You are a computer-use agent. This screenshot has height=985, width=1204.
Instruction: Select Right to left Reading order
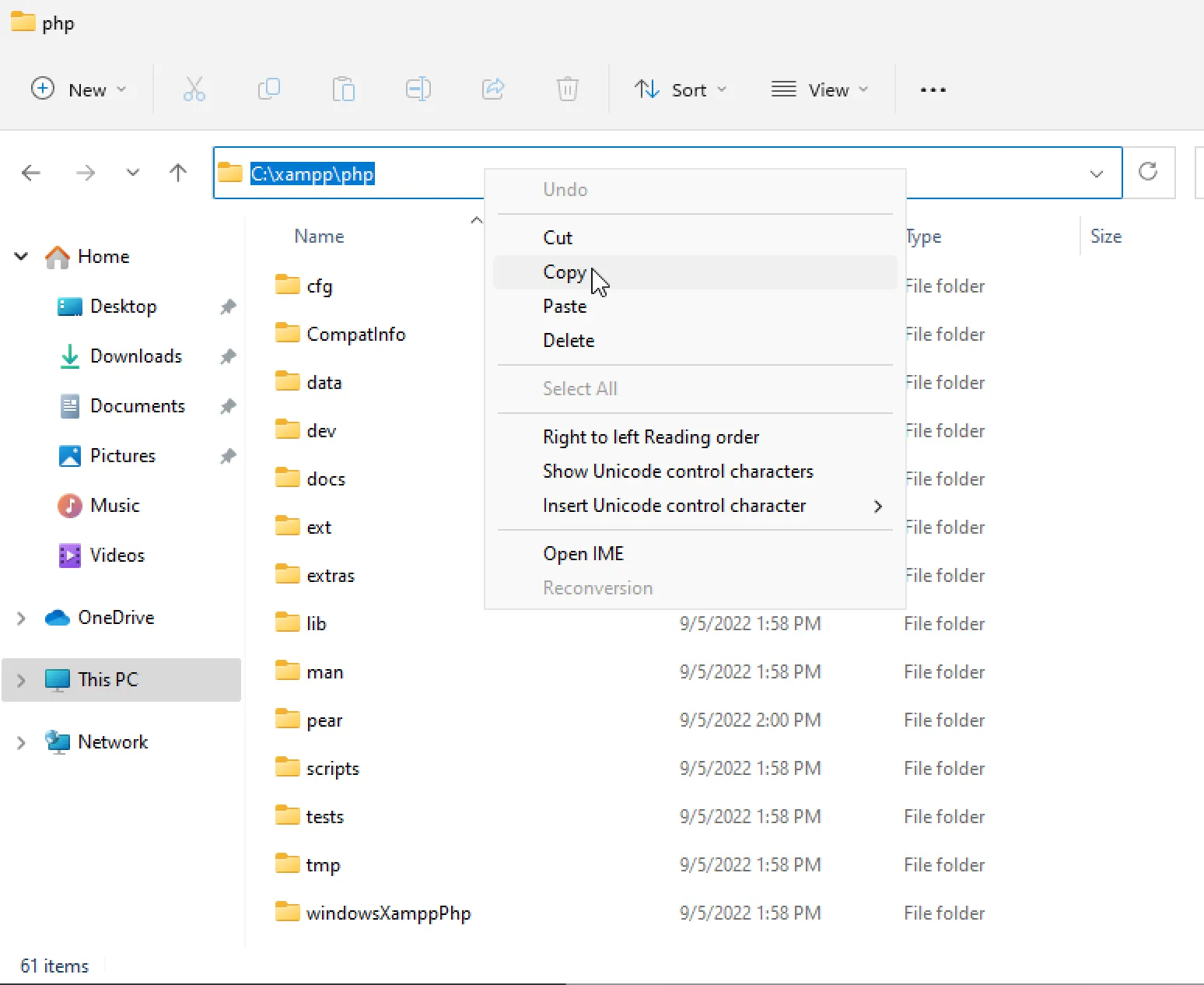pos(695,437)
